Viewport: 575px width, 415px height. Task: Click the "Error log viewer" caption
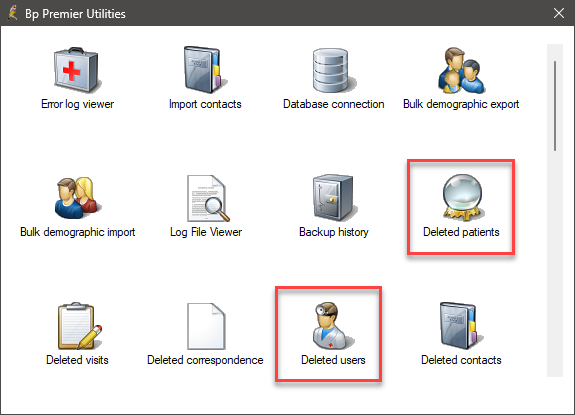(x=77, y=104)
